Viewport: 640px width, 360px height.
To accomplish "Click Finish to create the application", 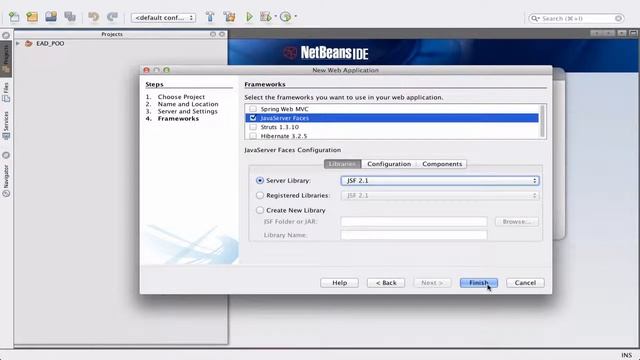I will pos(479,283).
